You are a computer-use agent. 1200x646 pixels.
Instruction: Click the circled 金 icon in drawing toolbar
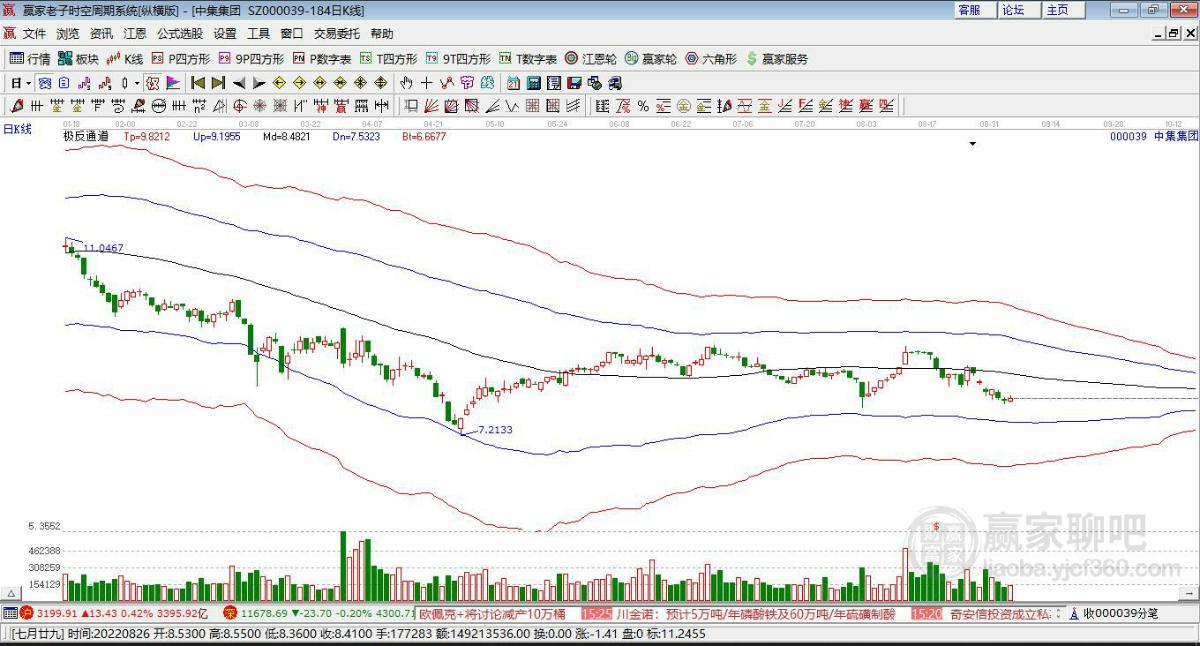click(684, 105)
